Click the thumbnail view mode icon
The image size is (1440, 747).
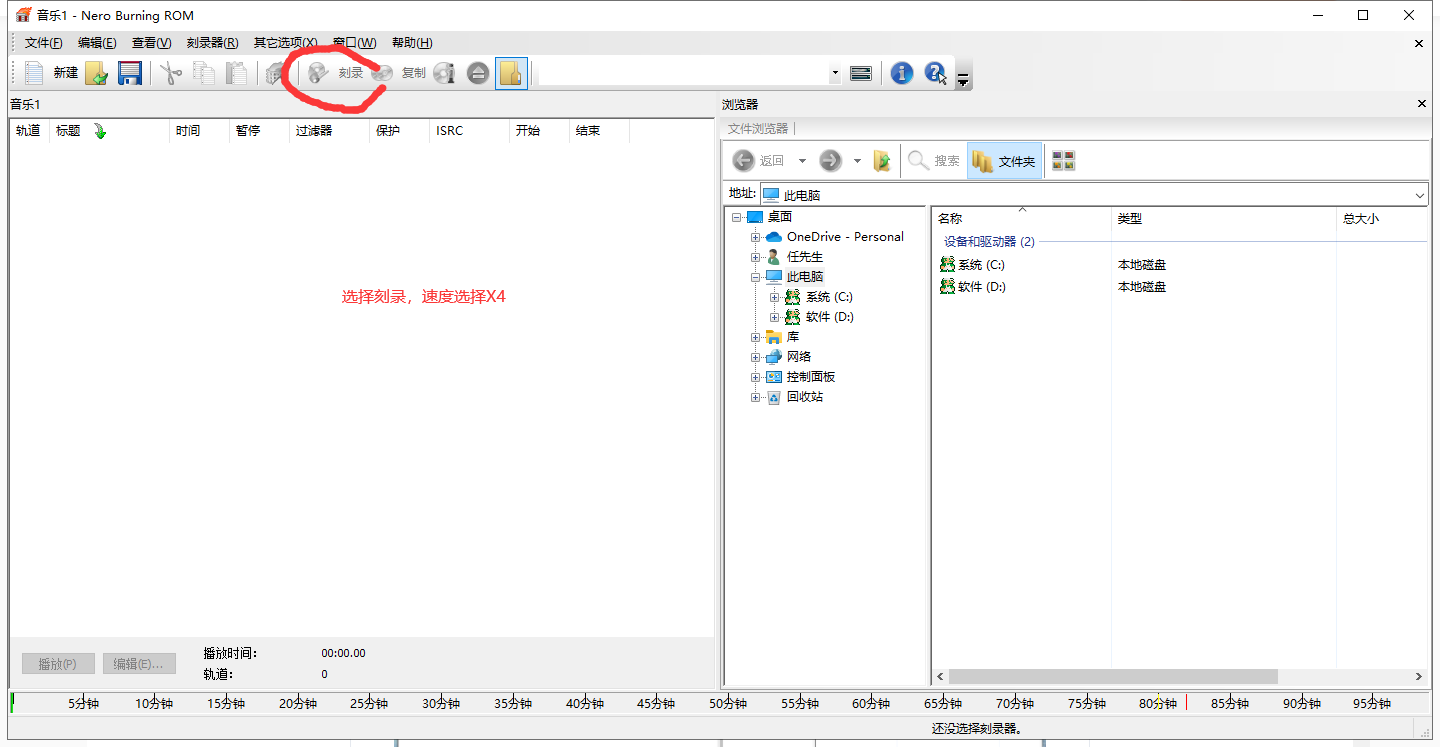pyautogui.click(x=1064, y=161)
